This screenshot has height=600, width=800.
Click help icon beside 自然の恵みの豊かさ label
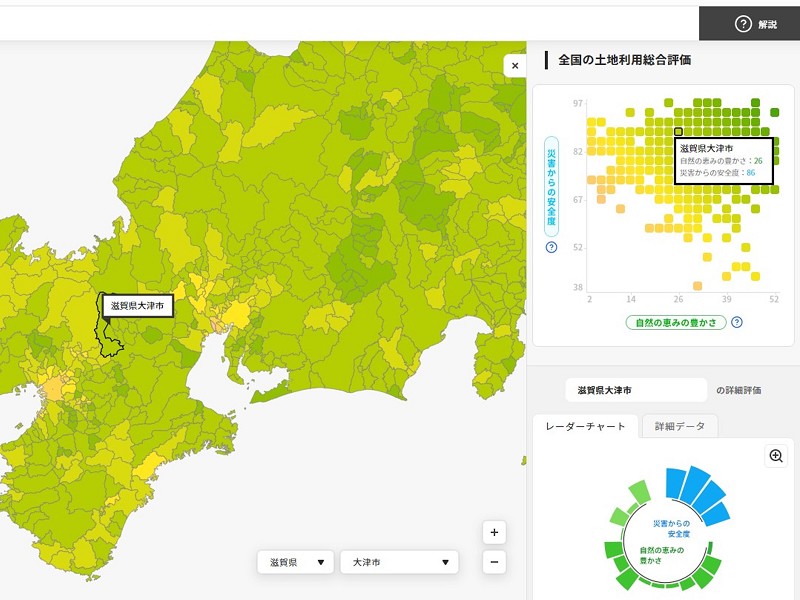[x=737, y=322]
